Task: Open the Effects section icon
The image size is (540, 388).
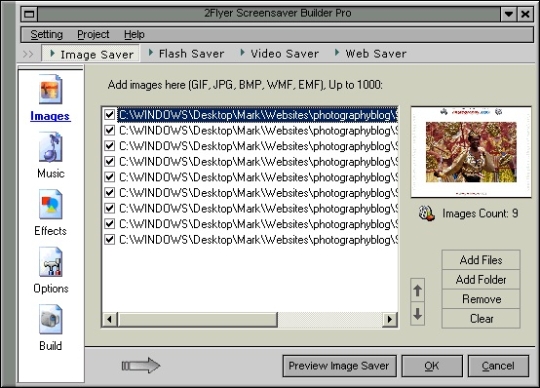Action: [x=50, y=205]
